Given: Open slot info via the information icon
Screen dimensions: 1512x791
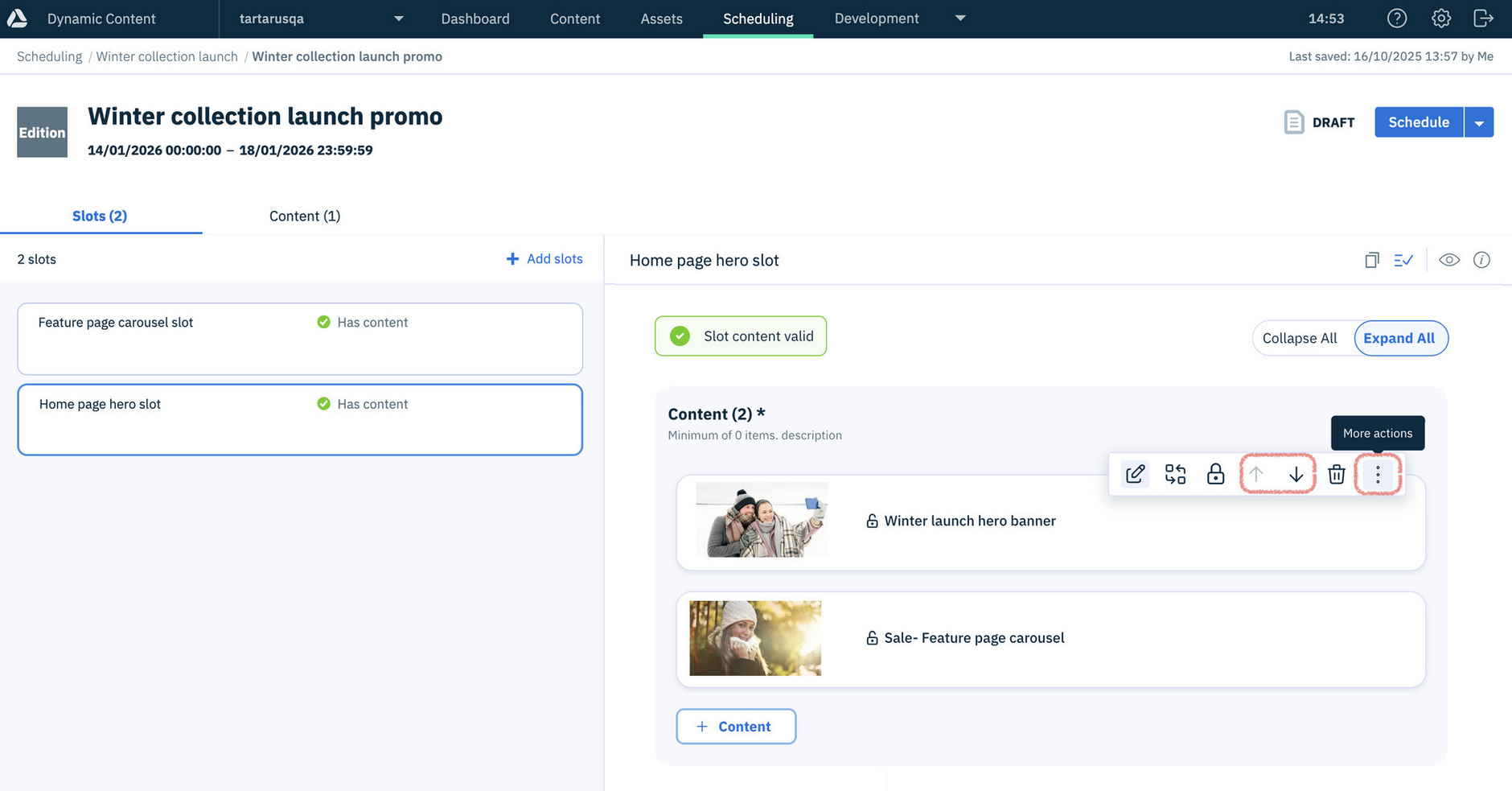Looking at the screenshot, I should pyautogui.click(x=1482, y=259).
